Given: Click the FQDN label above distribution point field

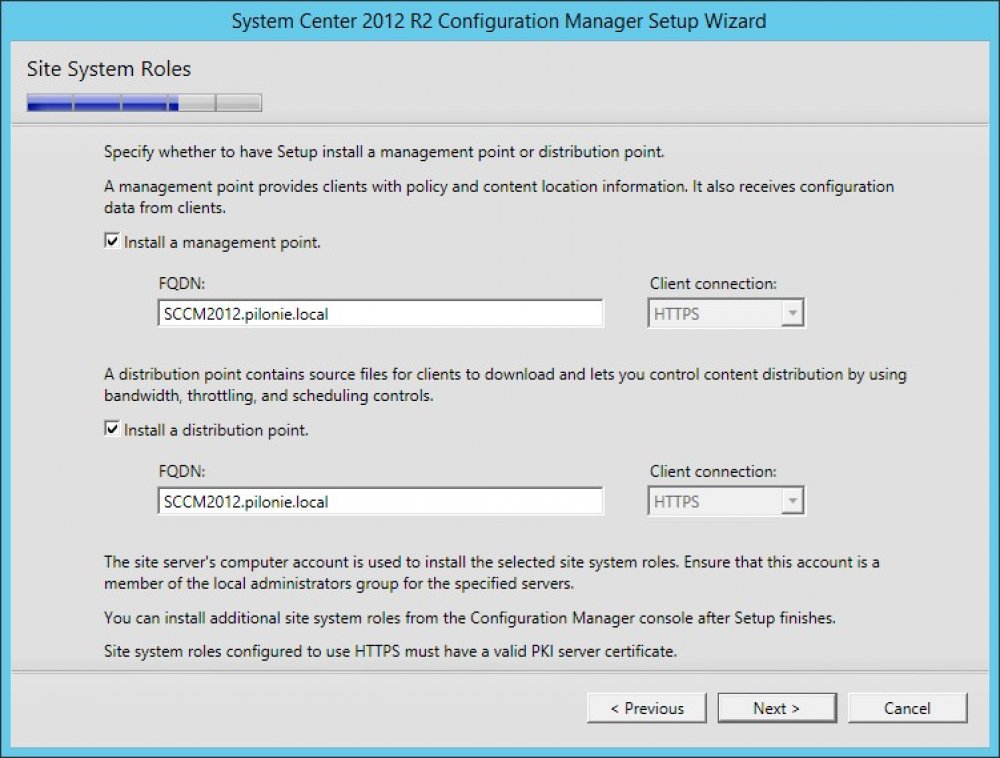Looking at the screenshot, I should coord(182,471).
